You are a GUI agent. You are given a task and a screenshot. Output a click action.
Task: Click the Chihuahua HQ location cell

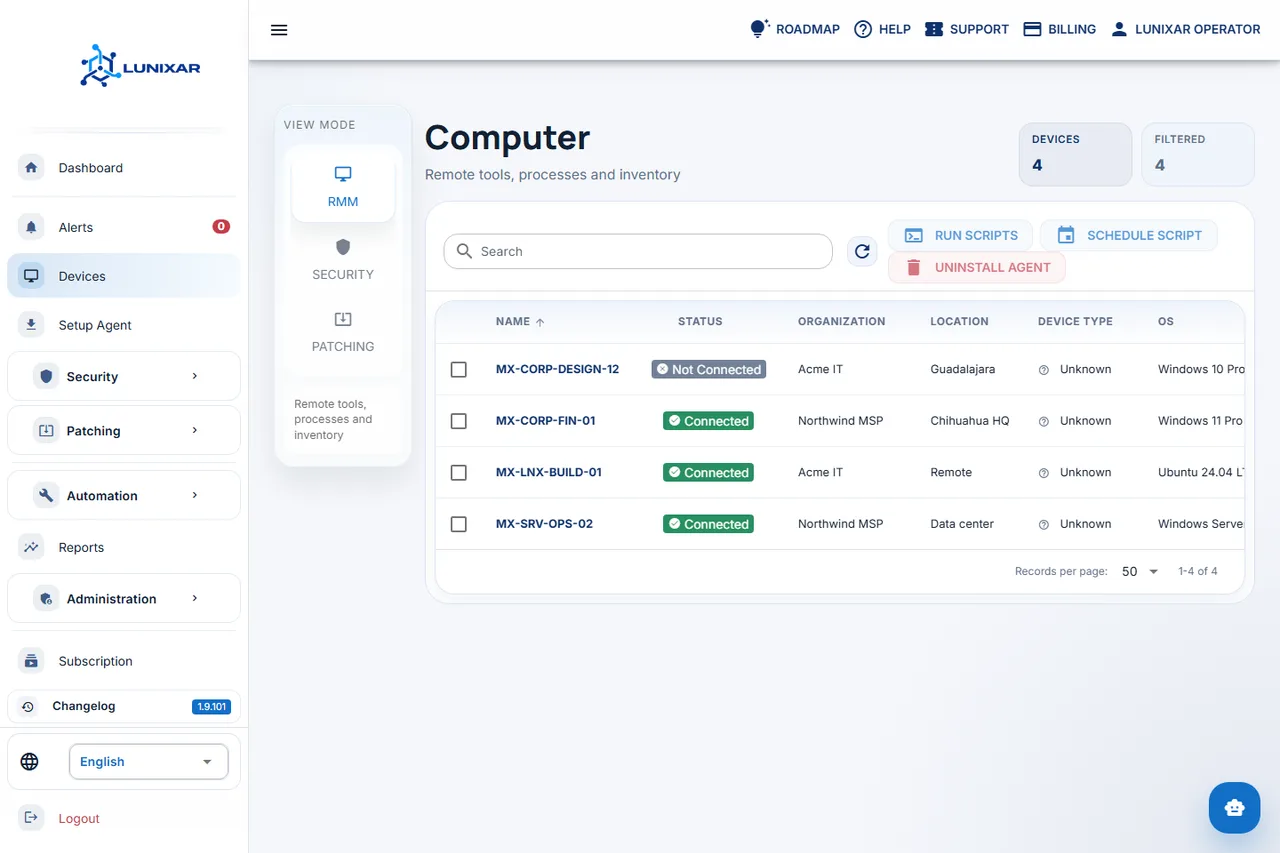point(970,421)
